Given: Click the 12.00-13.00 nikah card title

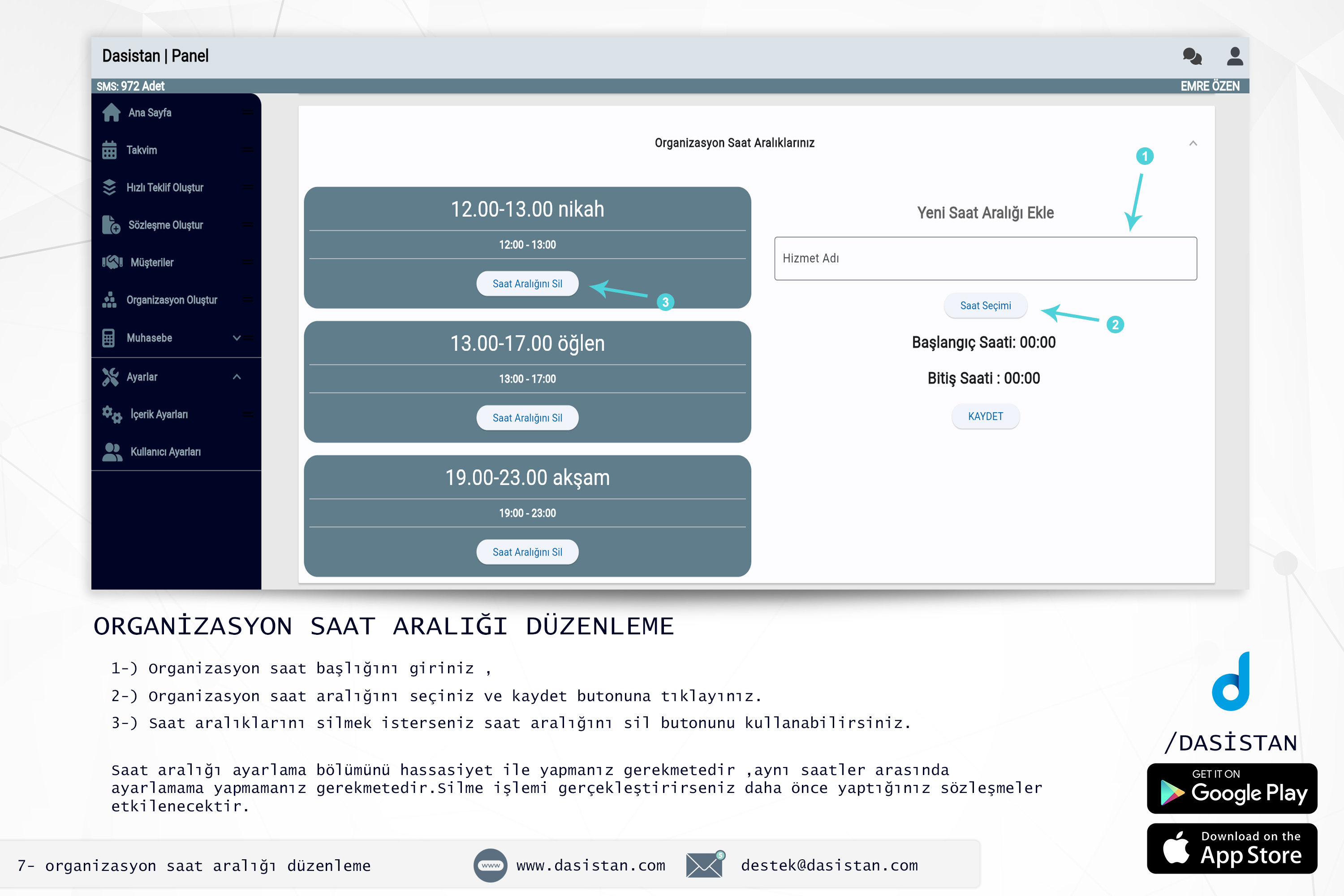Looking at the screenshot, I should point(527,209).
